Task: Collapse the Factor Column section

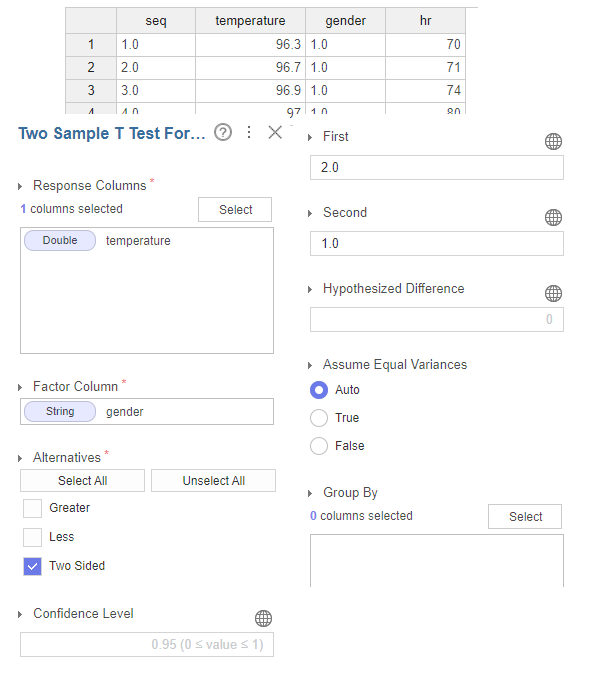Action: (x=20, y=387)
